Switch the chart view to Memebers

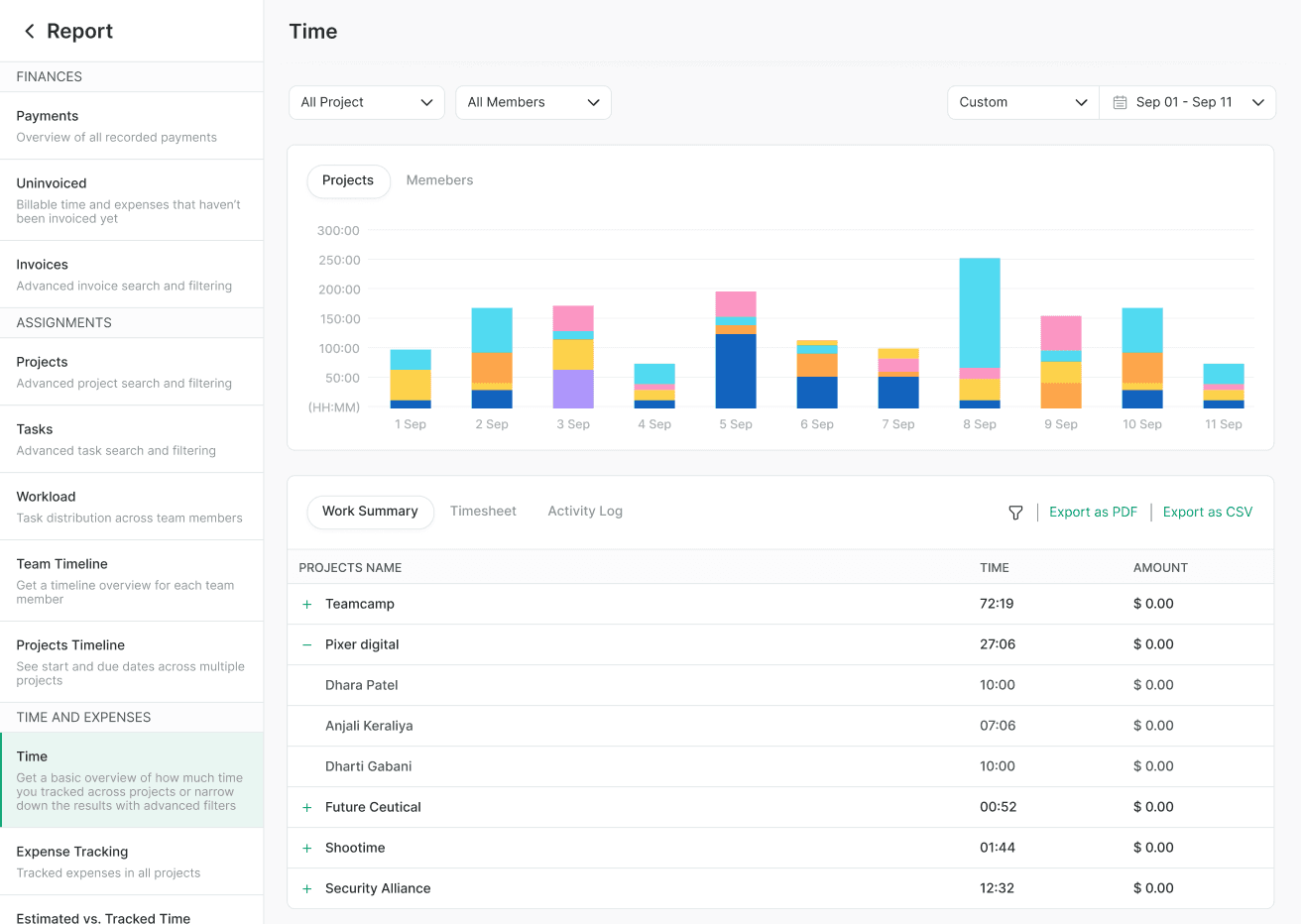(439, 180)
